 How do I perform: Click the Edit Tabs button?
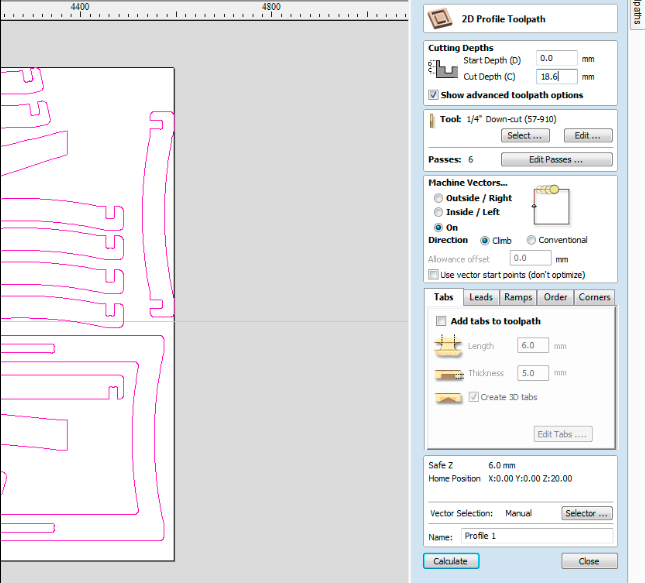563,434
